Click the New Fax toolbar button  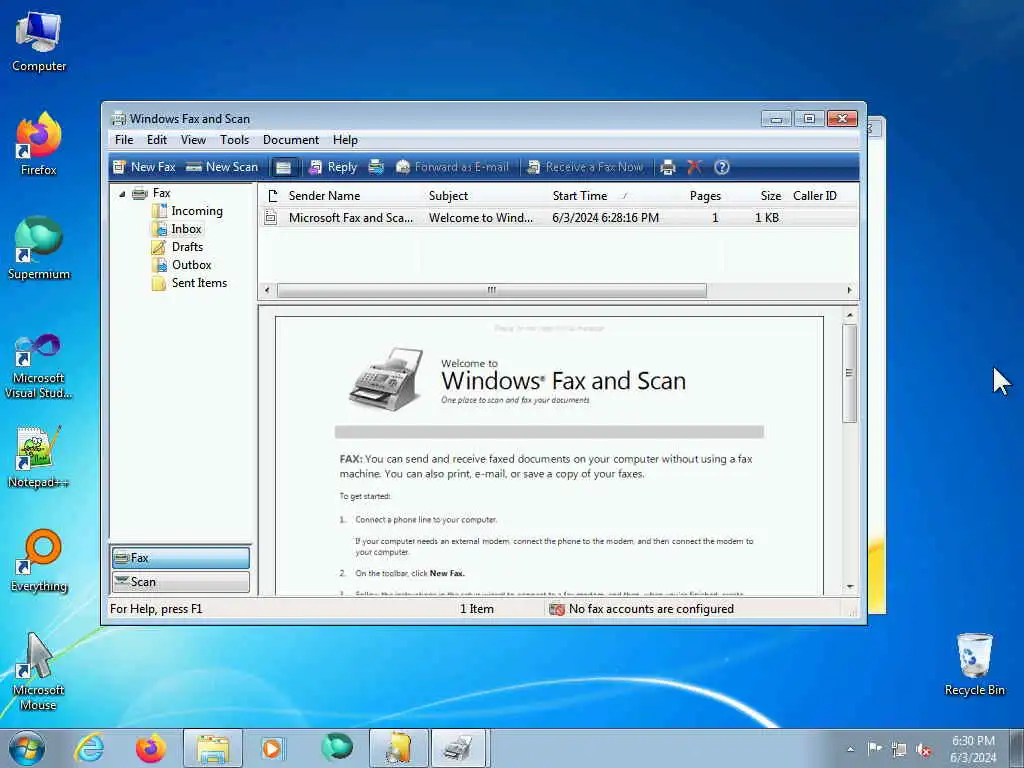coord(144,167)
